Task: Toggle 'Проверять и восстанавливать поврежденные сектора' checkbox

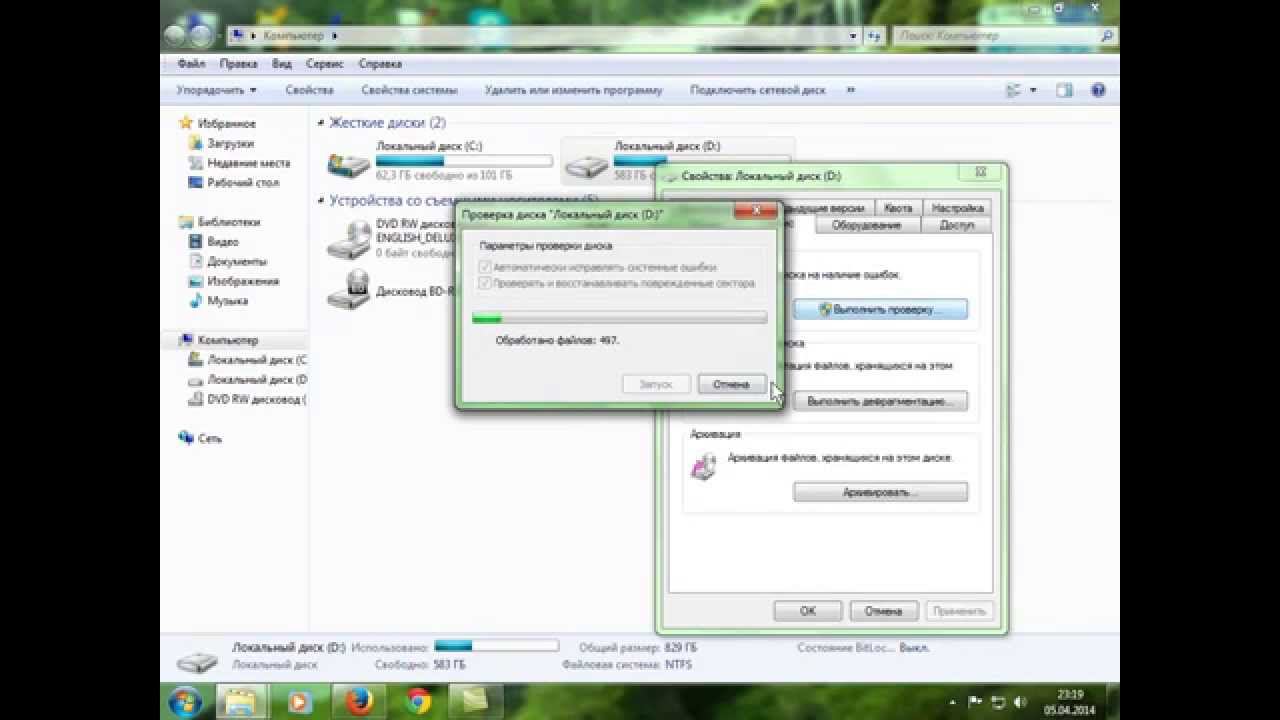Action: coord(486,283)
